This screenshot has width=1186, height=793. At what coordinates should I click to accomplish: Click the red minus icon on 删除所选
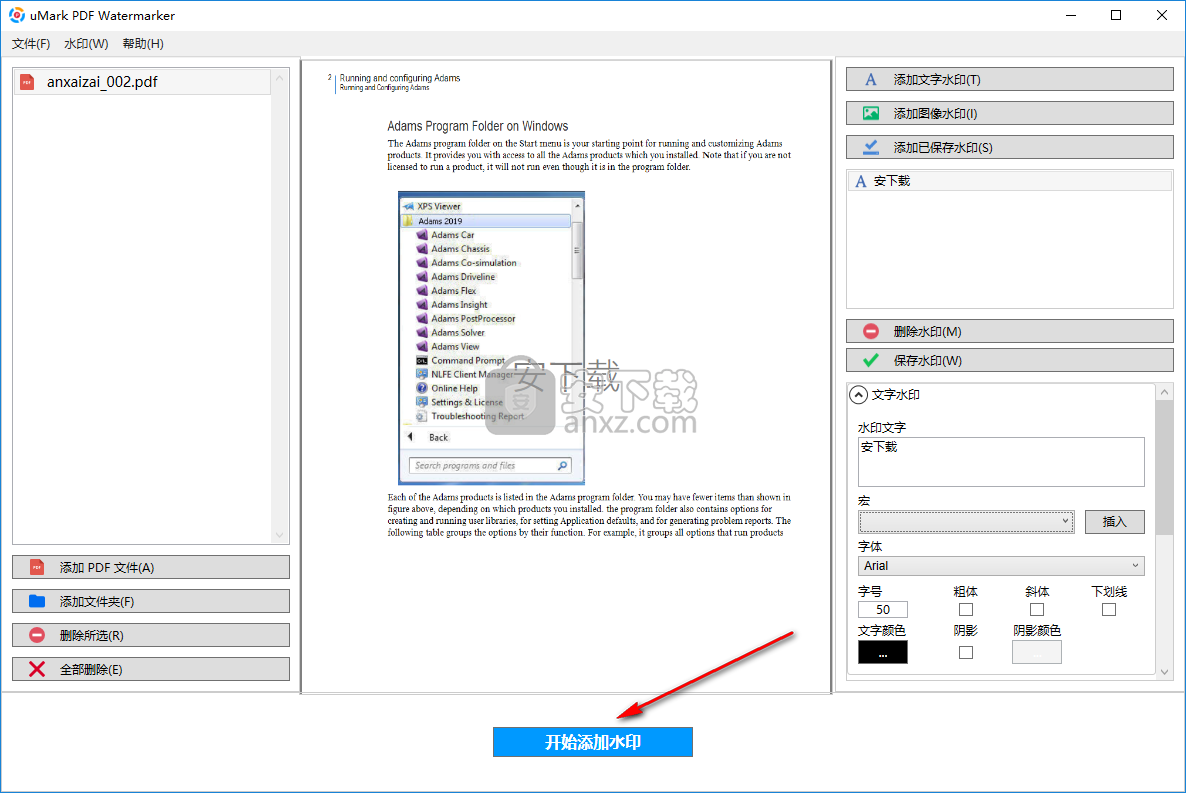pyautogui.click(x=36, y=636)
